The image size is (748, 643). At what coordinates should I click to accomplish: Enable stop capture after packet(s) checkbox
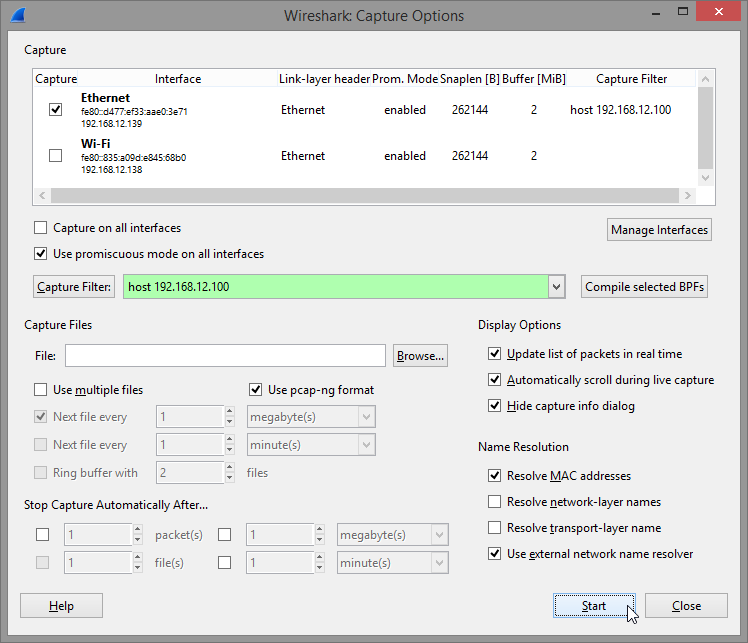pyautogui.click(x=42, y=535)
